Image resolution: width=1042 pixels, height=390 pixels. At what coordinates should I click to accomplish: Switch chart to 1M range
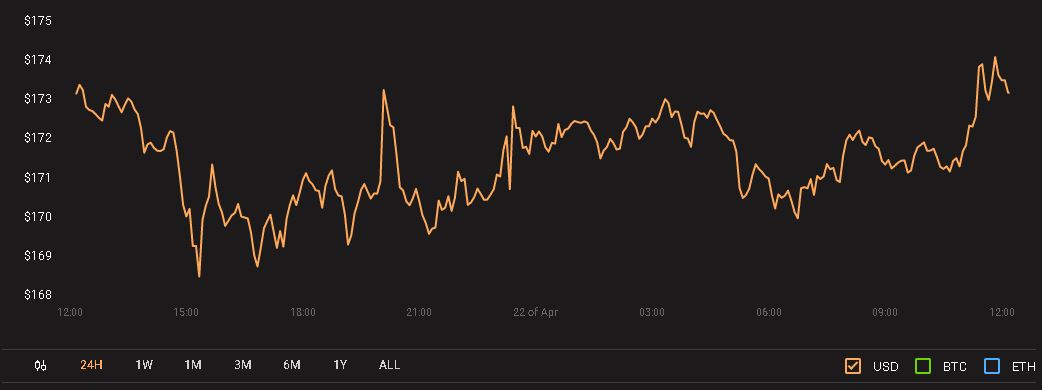[193, 365]
